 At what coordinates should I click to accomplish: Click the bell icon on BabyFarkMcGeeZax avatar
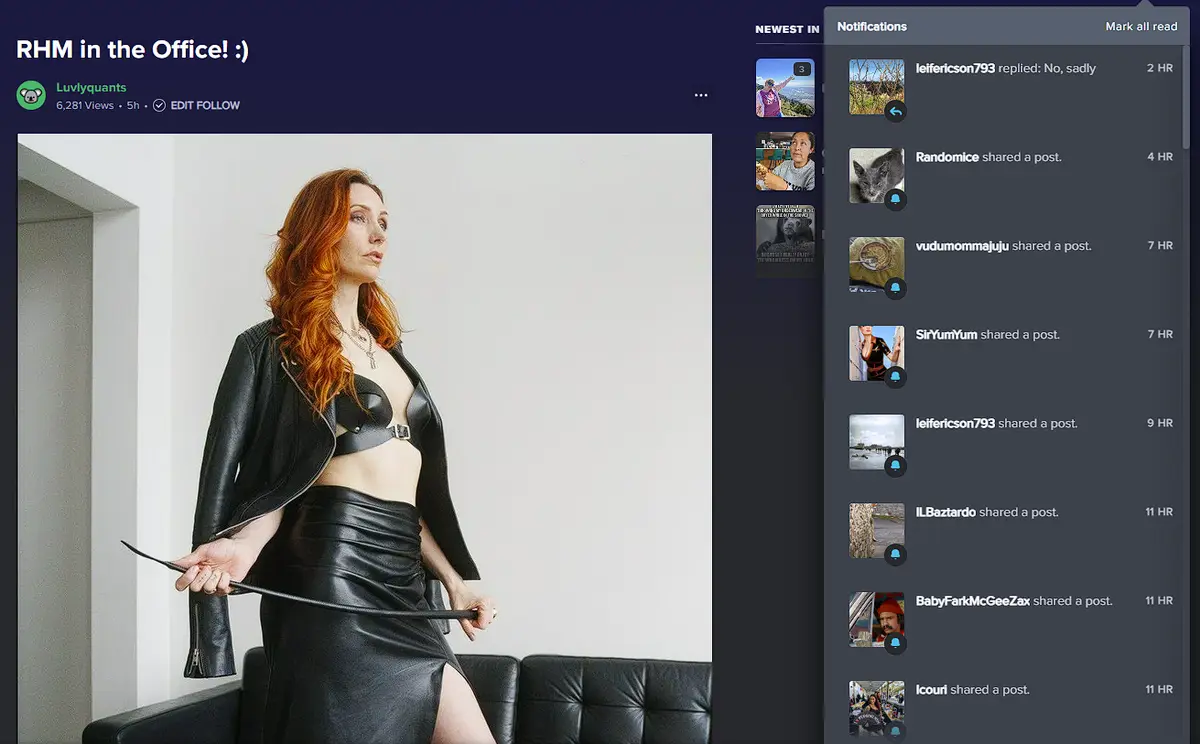click(895, 645)
